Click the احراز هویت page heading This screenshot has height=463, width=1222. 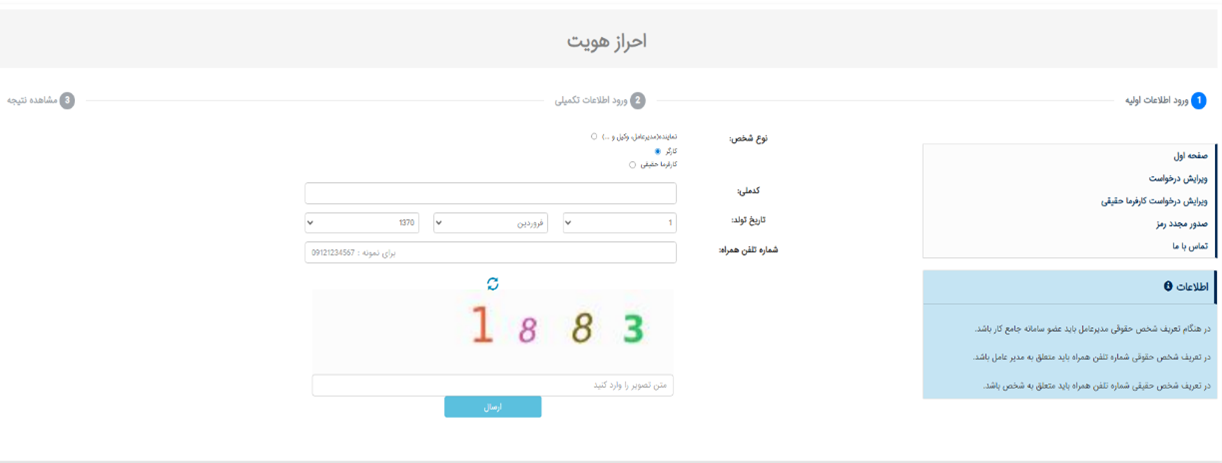(x=607, y=41)
